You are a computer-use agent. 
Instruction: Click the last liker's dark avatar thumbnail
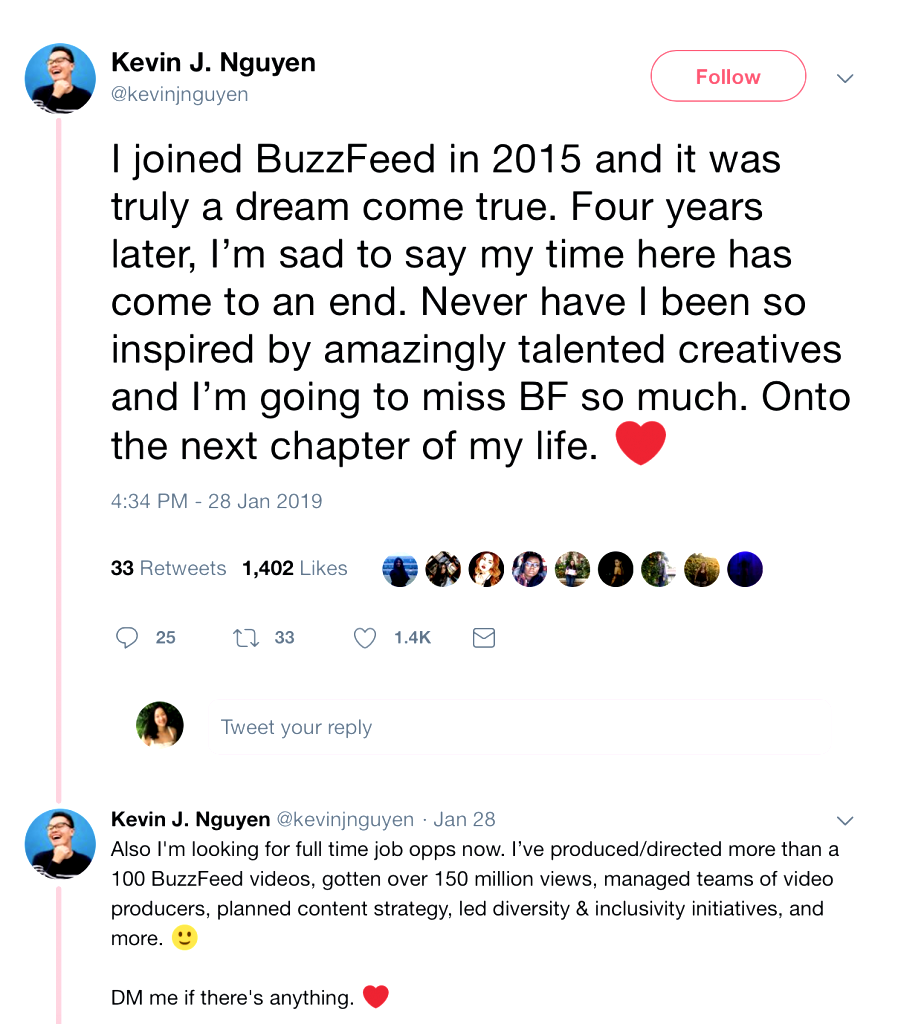(745, 569)
